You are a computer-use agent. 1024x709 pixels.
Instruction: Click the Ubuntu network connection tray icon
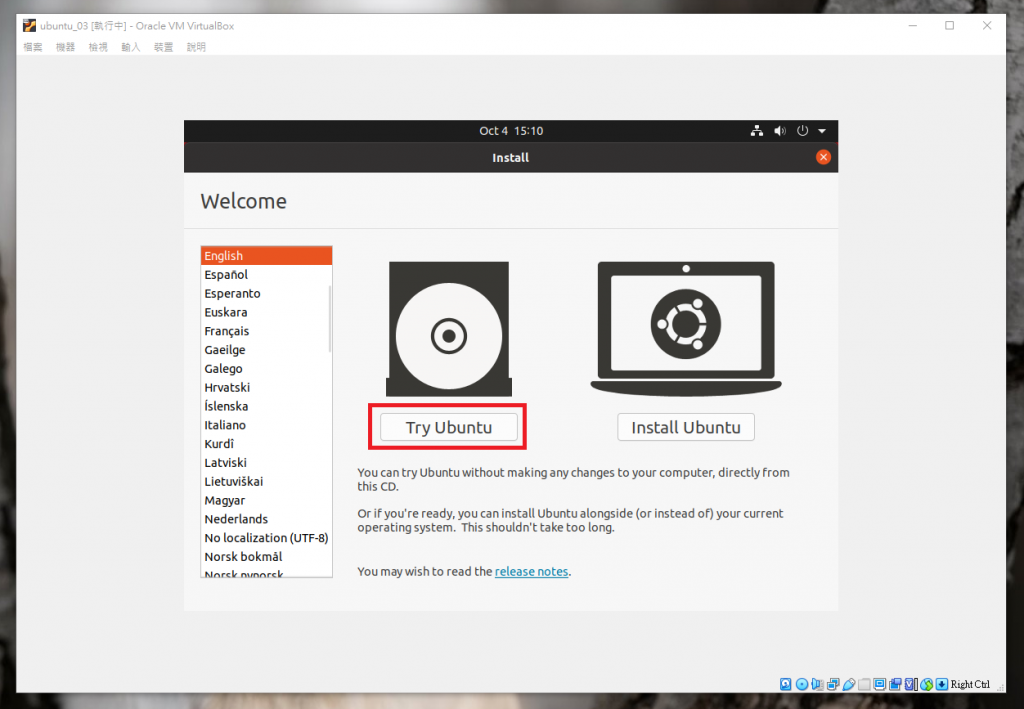[x=757, y=131]
